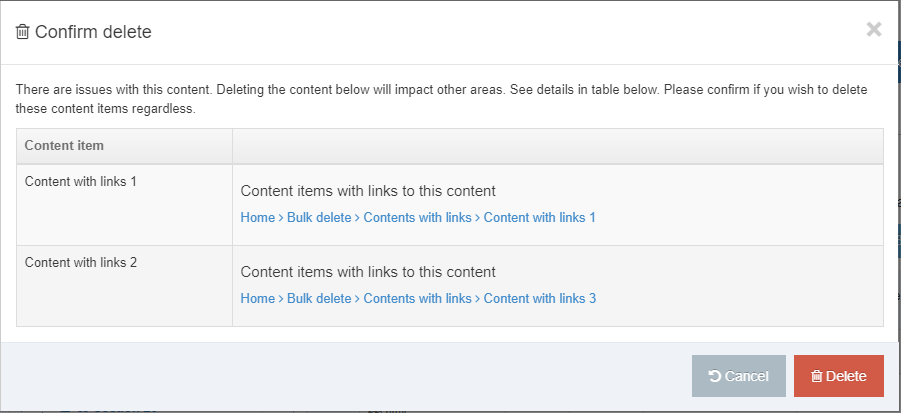Follow the Bulk delete link in the second row

coord(319,298)
